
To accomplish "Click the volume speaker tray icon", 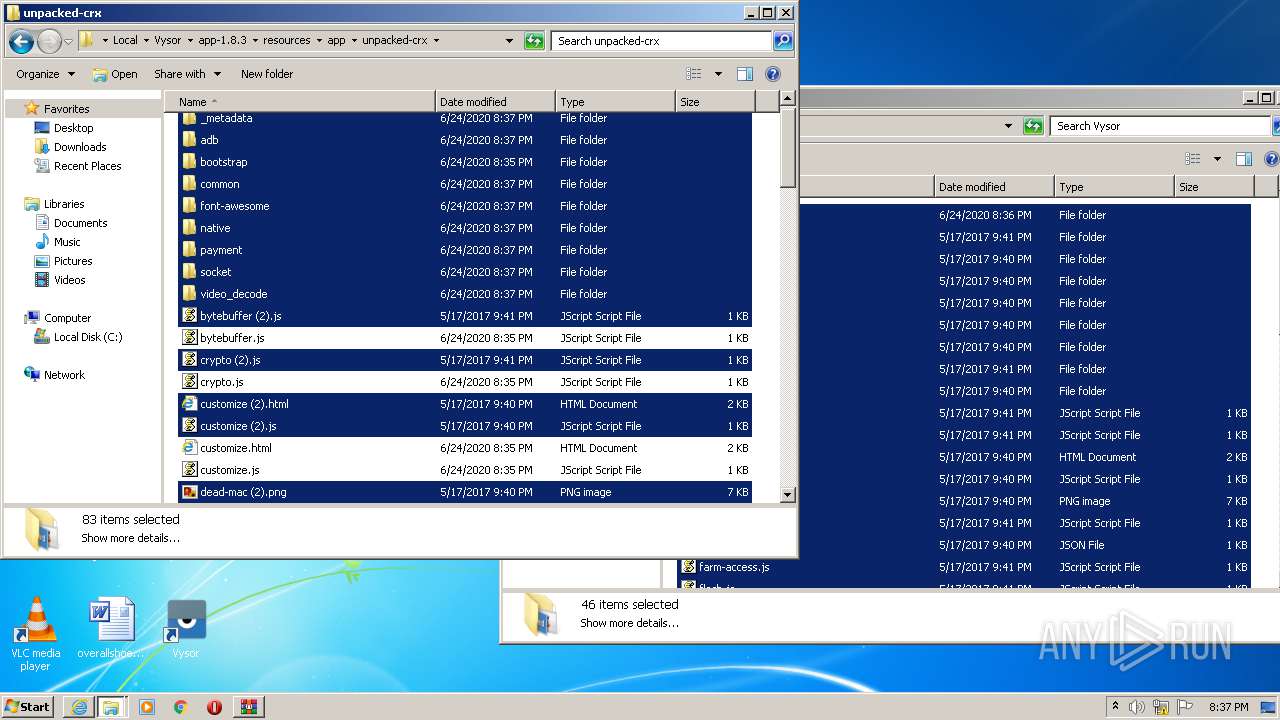I will pos(1137,707).
